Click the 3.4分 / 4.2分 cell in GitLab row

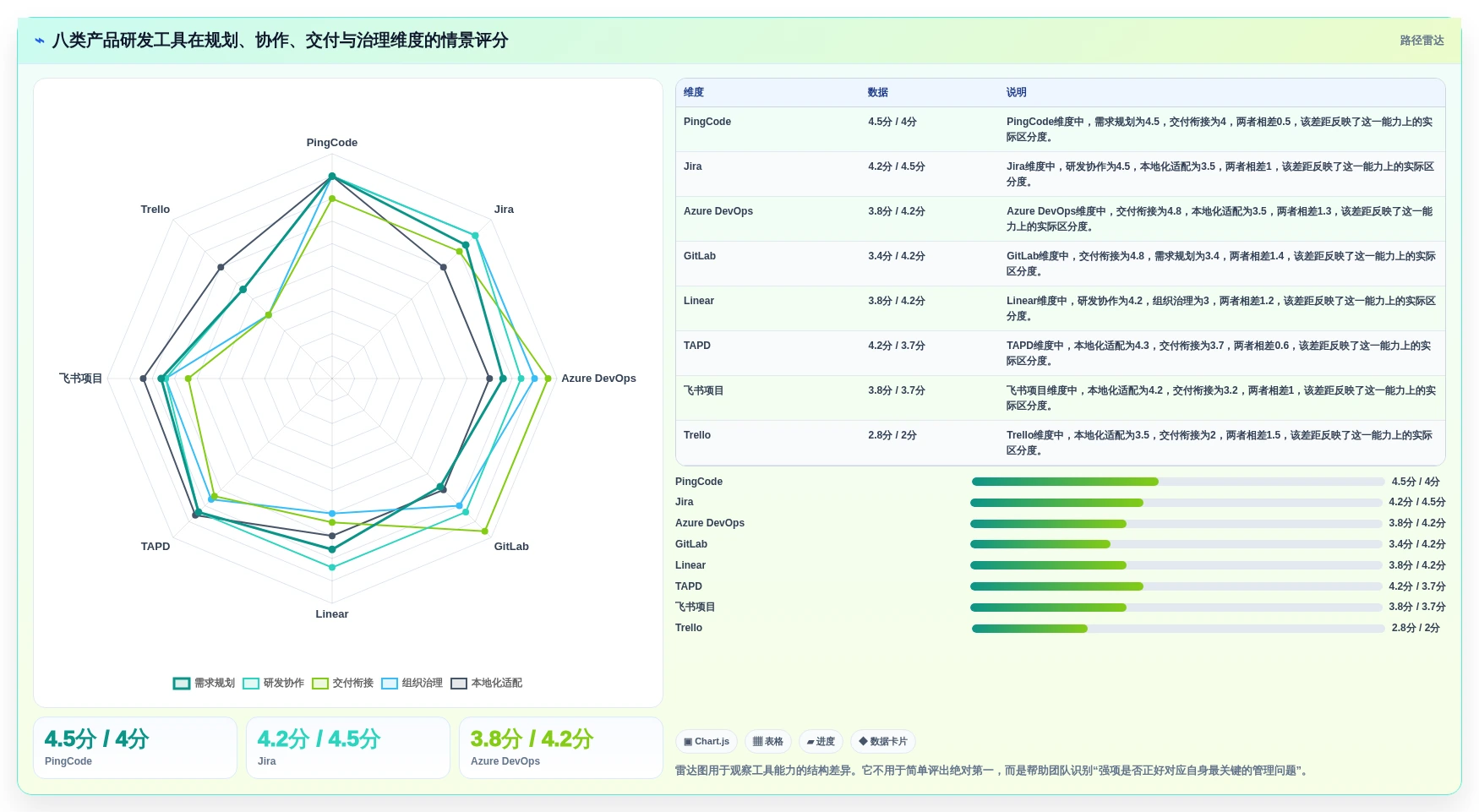click(897, 256)
